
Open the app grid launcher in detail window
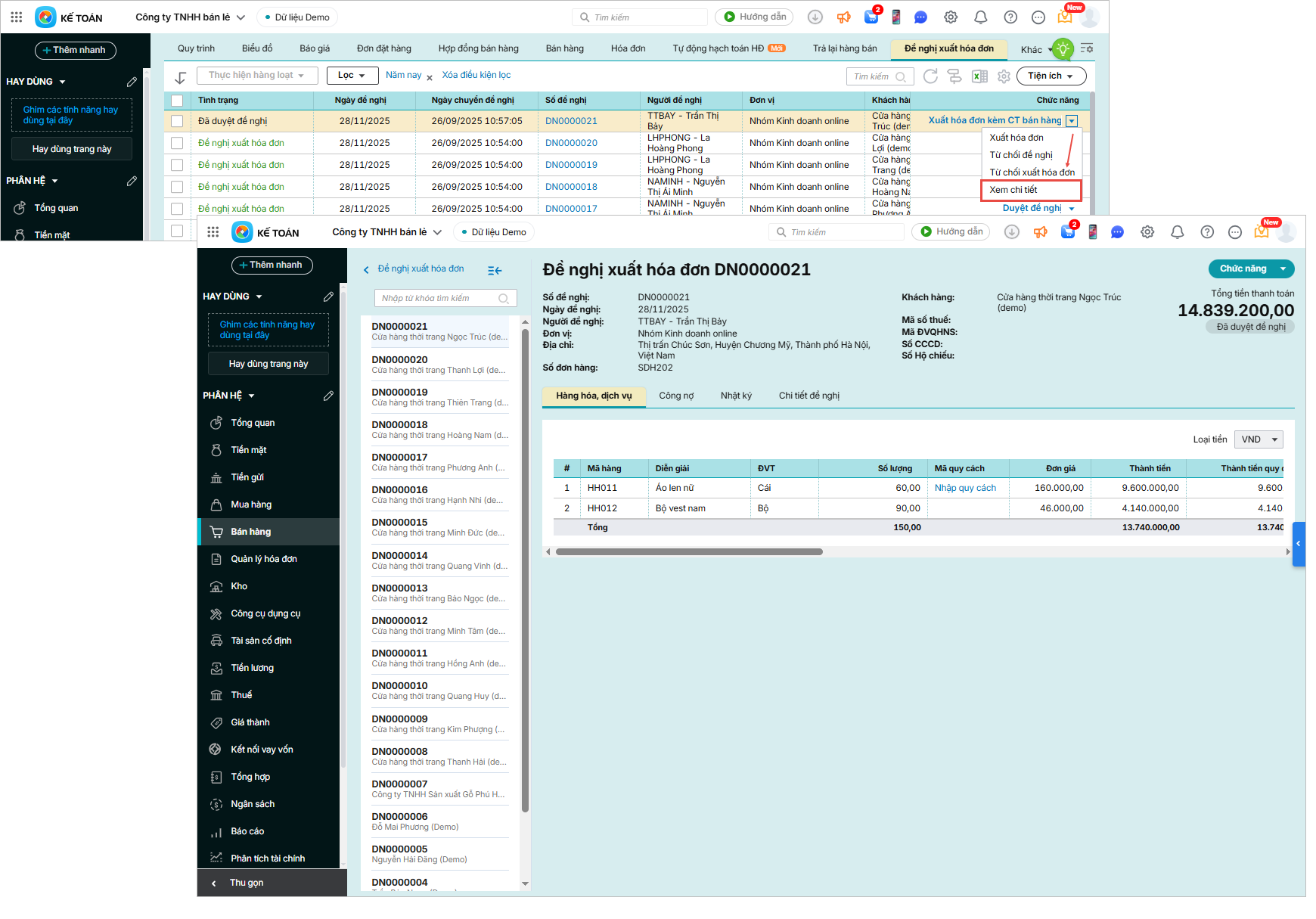point(213,232)
